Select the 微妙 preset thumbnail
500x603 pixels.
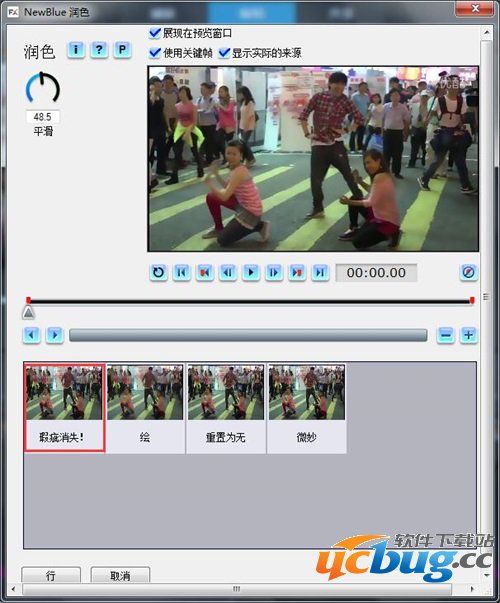click(307, 408)
